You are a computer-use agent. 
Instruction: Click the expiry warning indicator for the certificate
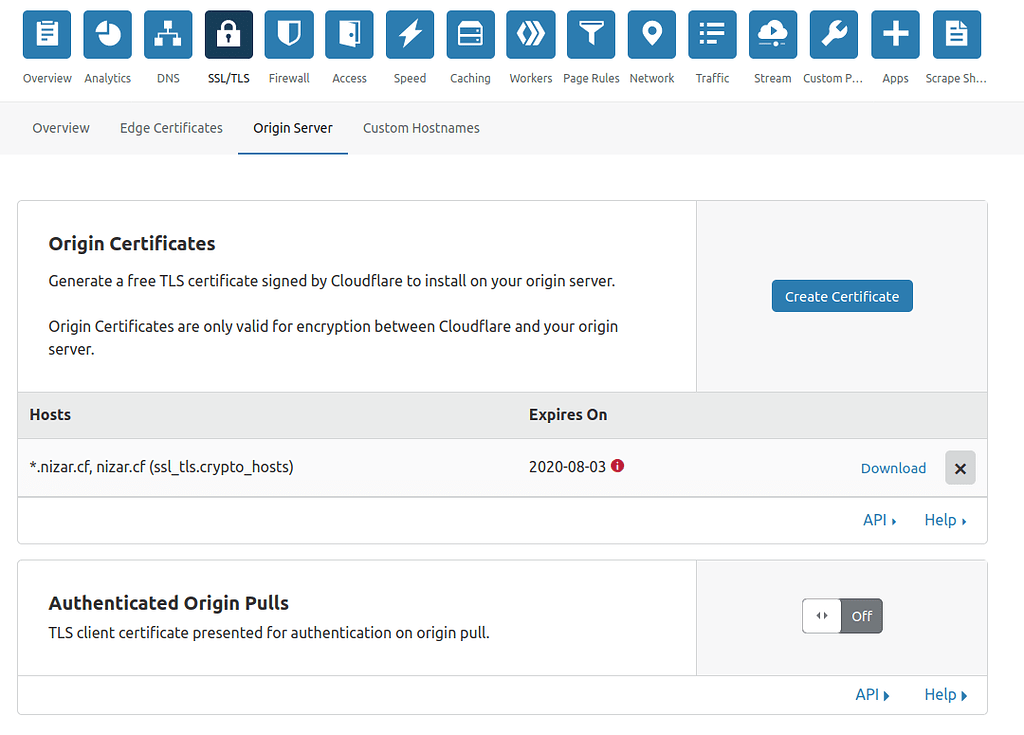pos(618,466)
